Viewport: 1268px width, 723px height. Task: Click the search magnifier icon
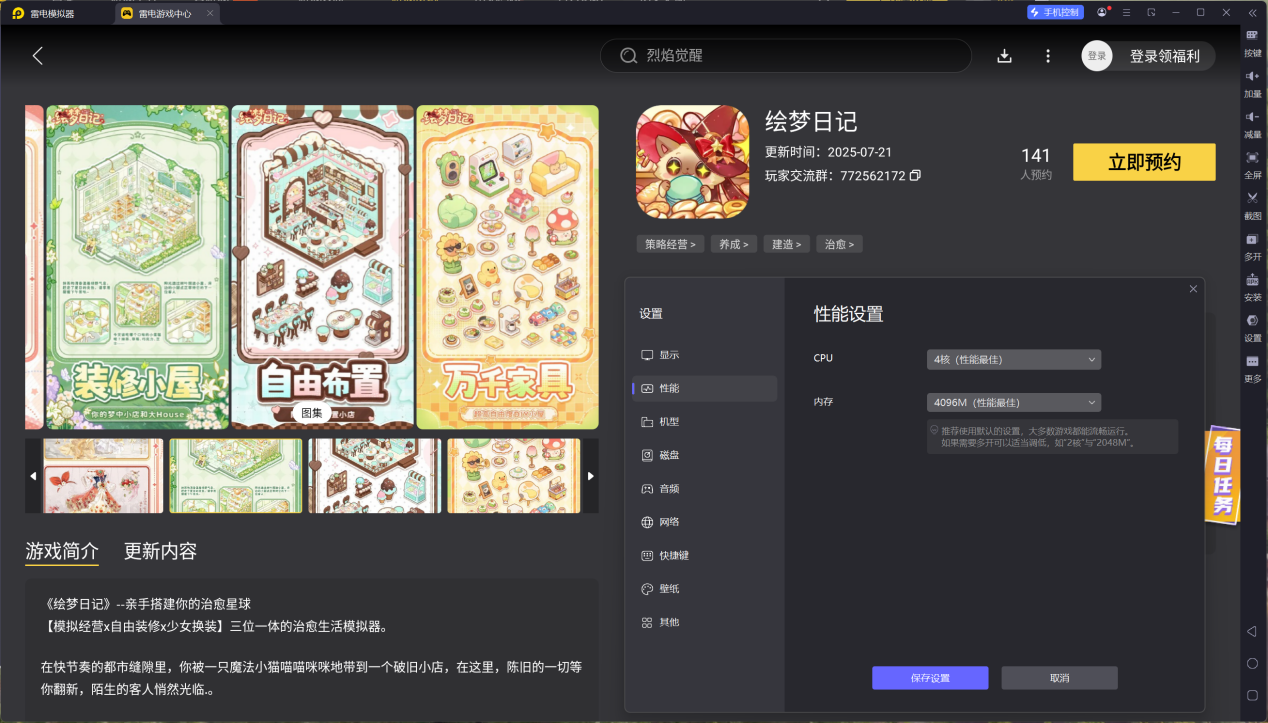click(629, 56)
